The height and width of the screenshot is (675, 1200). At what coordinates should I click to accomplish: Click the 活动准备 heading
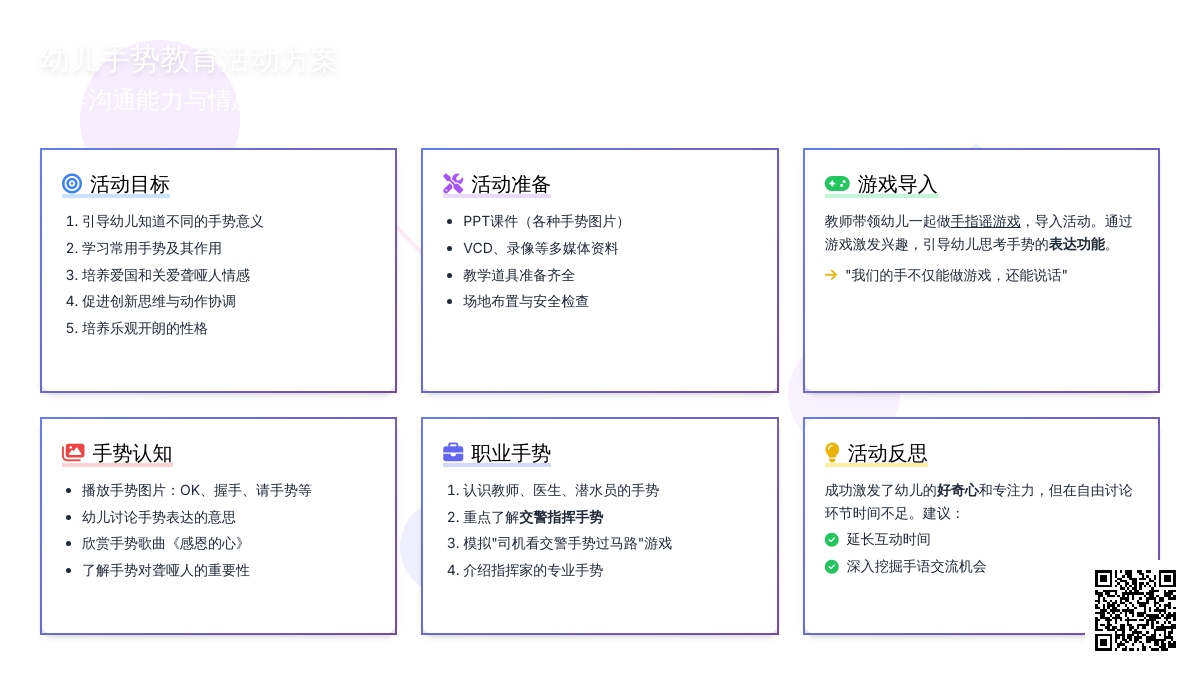click(x=511, y=185)
